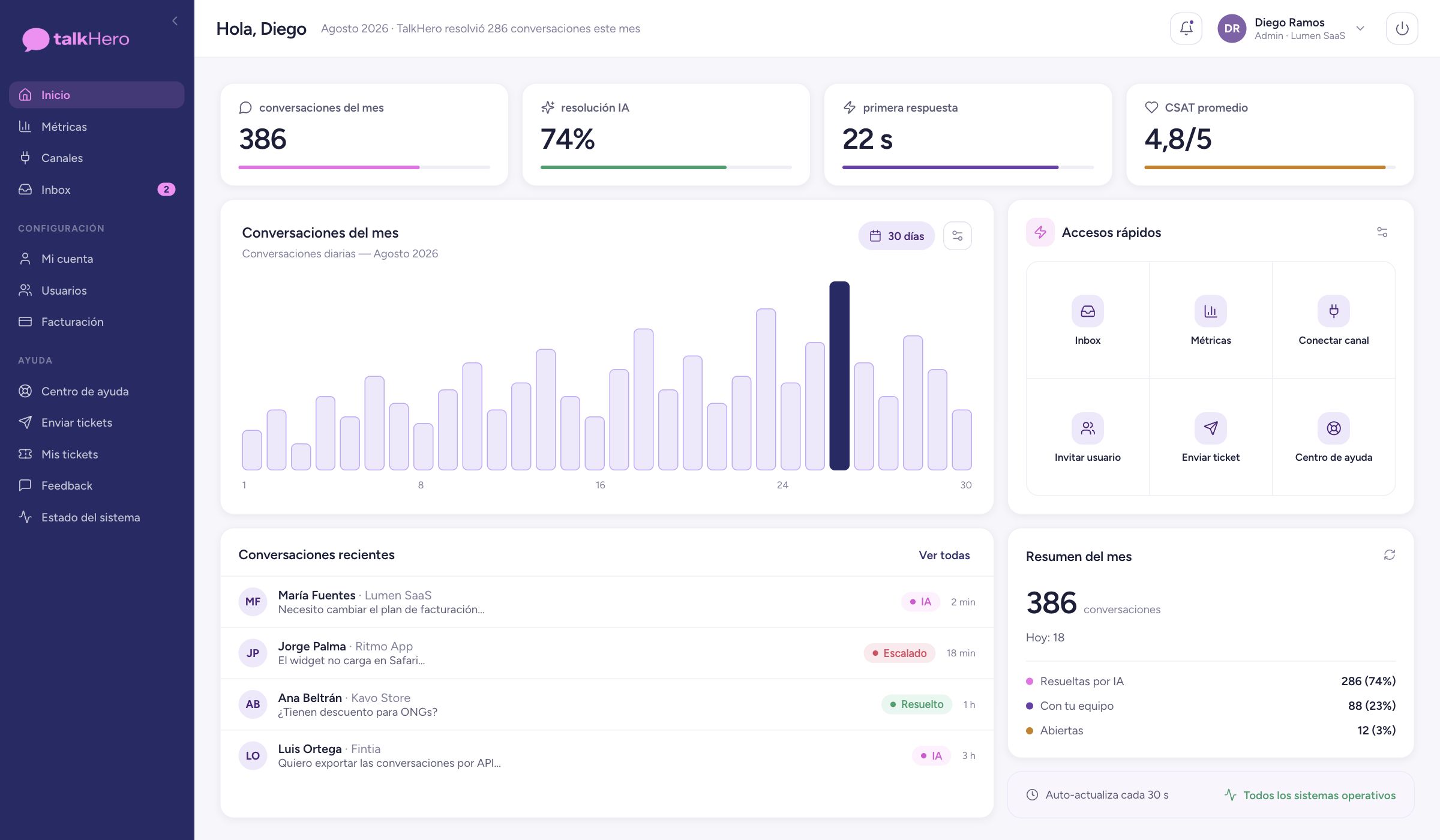Open the notifications bell

point(1186,28)
